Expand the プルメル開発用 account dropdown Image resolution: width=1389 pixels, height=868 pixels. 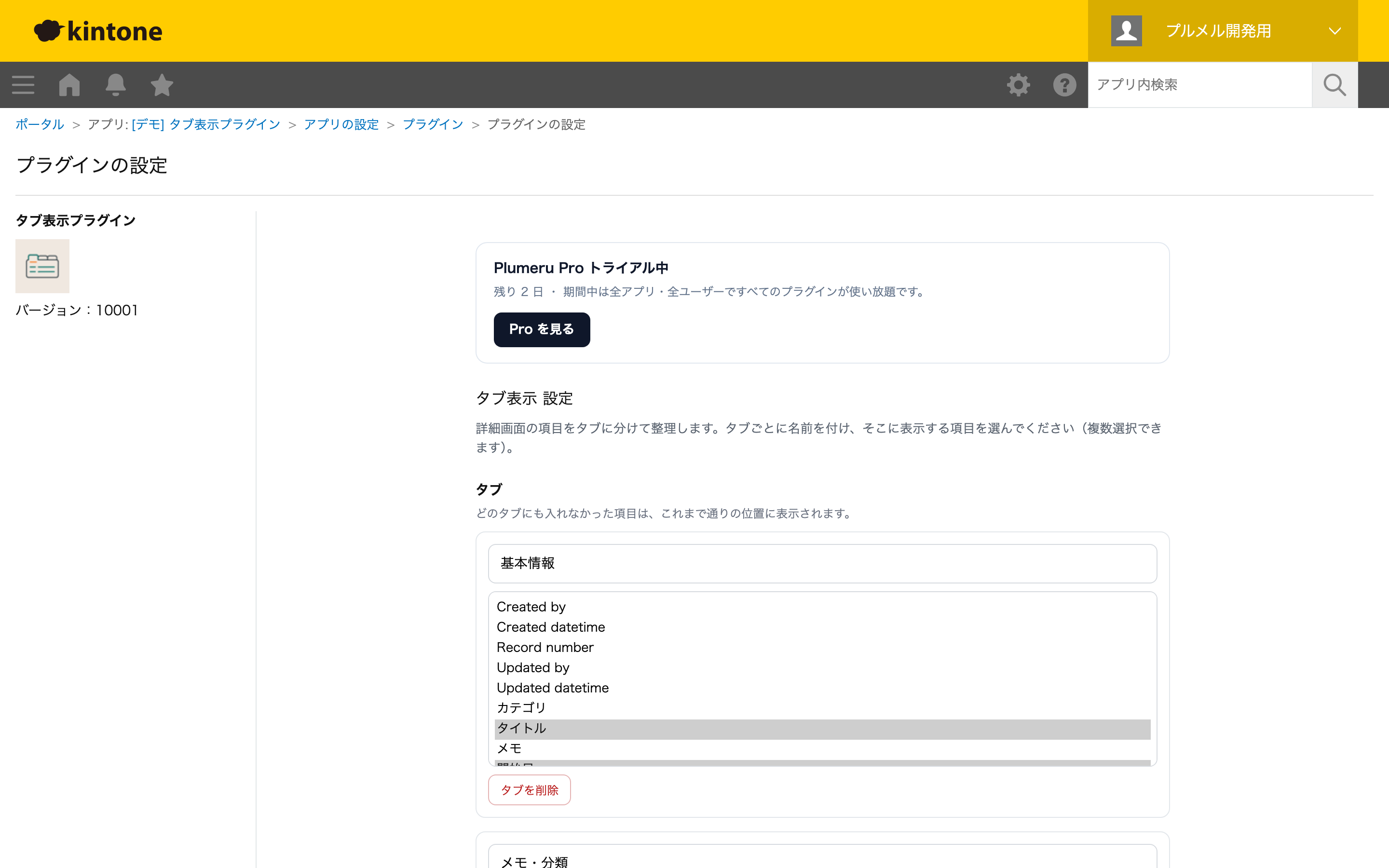coord(1223,31)
